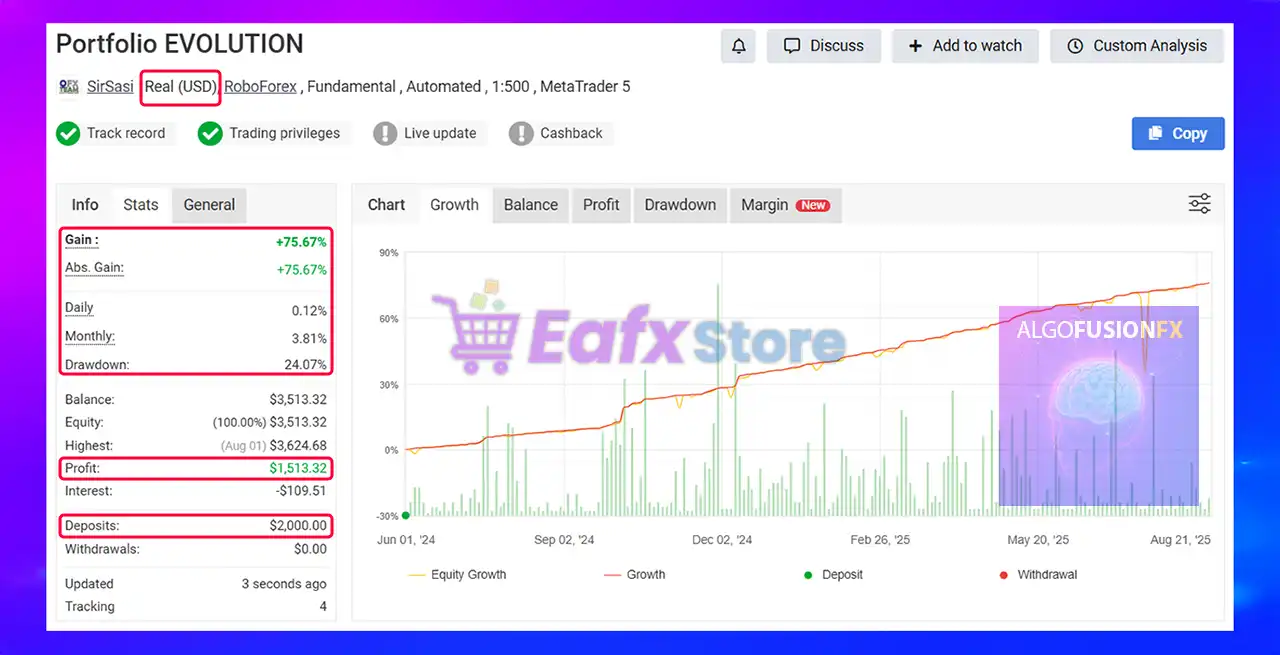
Task: Click the Daily label
Action: click(x=79, y=308)
